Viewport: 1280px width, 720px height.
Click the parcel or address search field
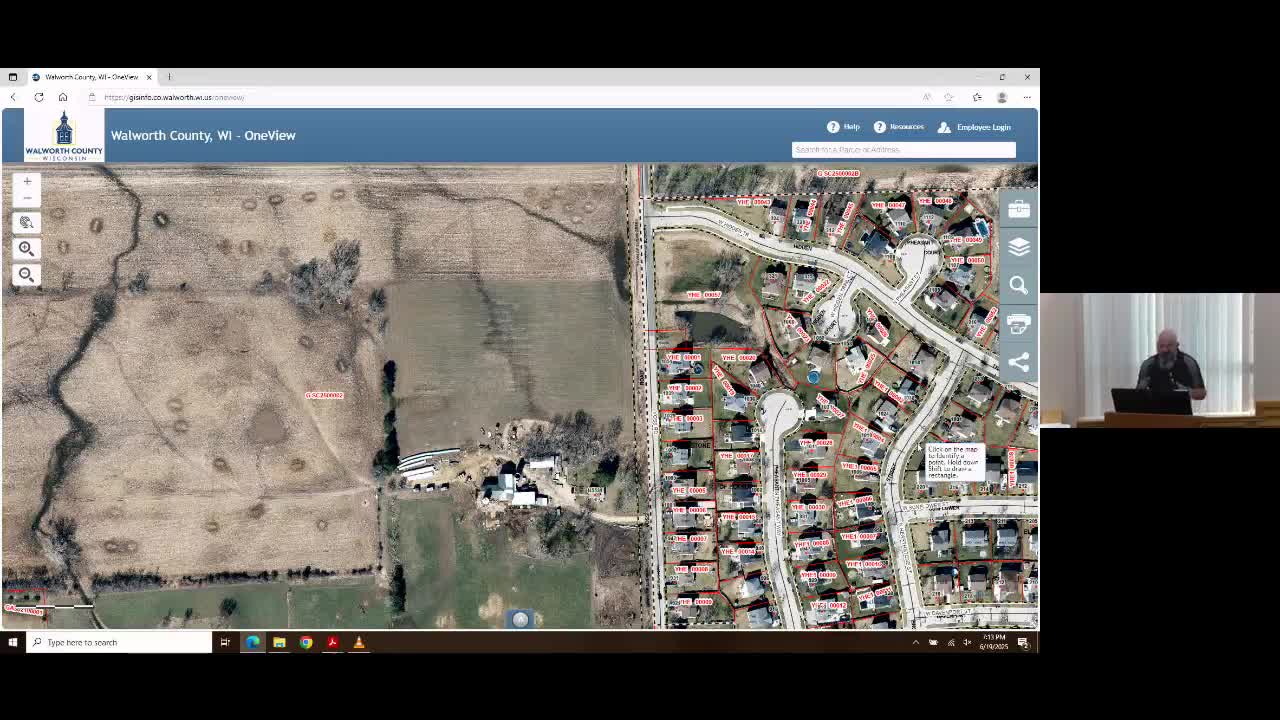903,149
